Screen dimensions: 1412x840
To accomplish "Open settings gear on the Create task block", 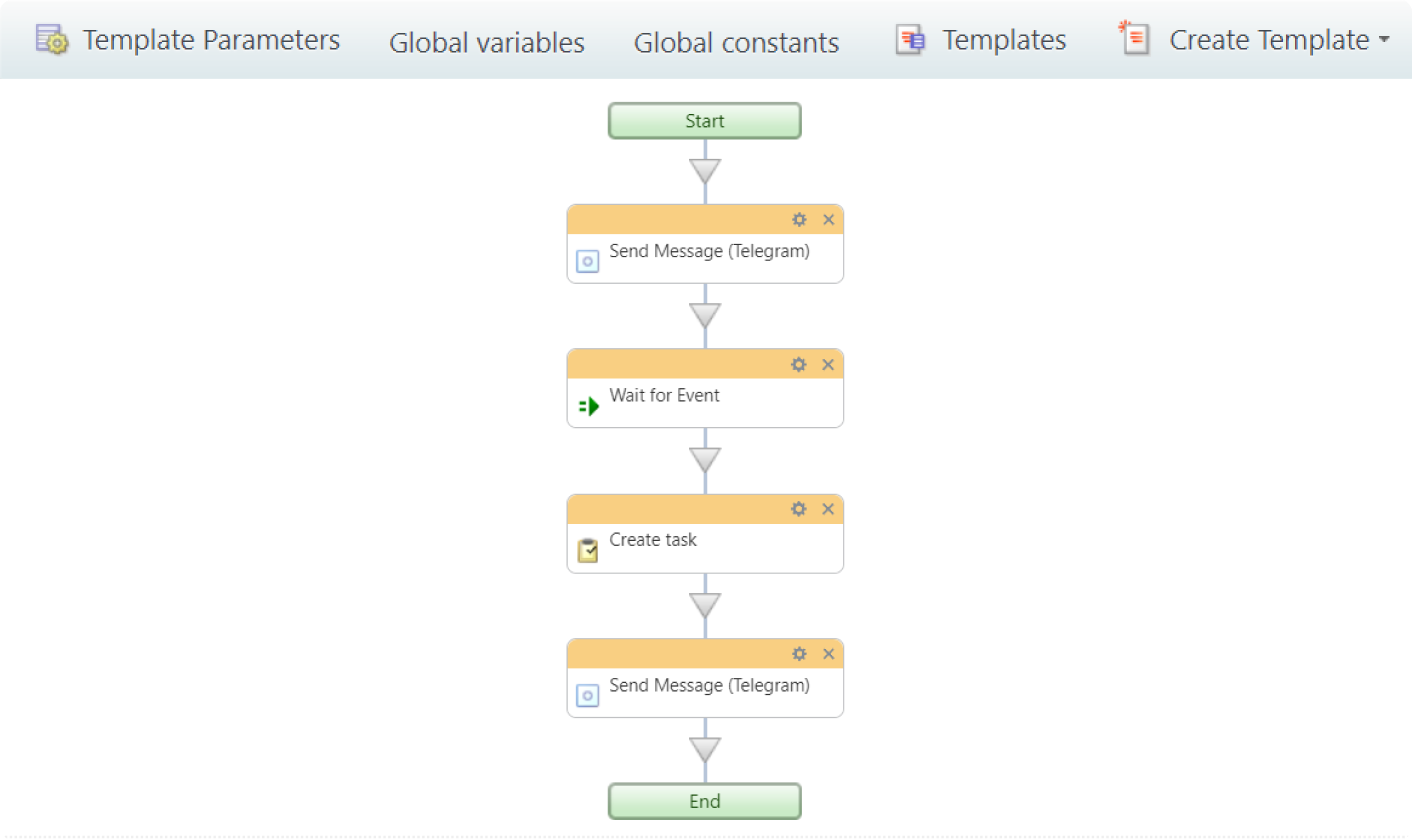I will tap(798, 508).
